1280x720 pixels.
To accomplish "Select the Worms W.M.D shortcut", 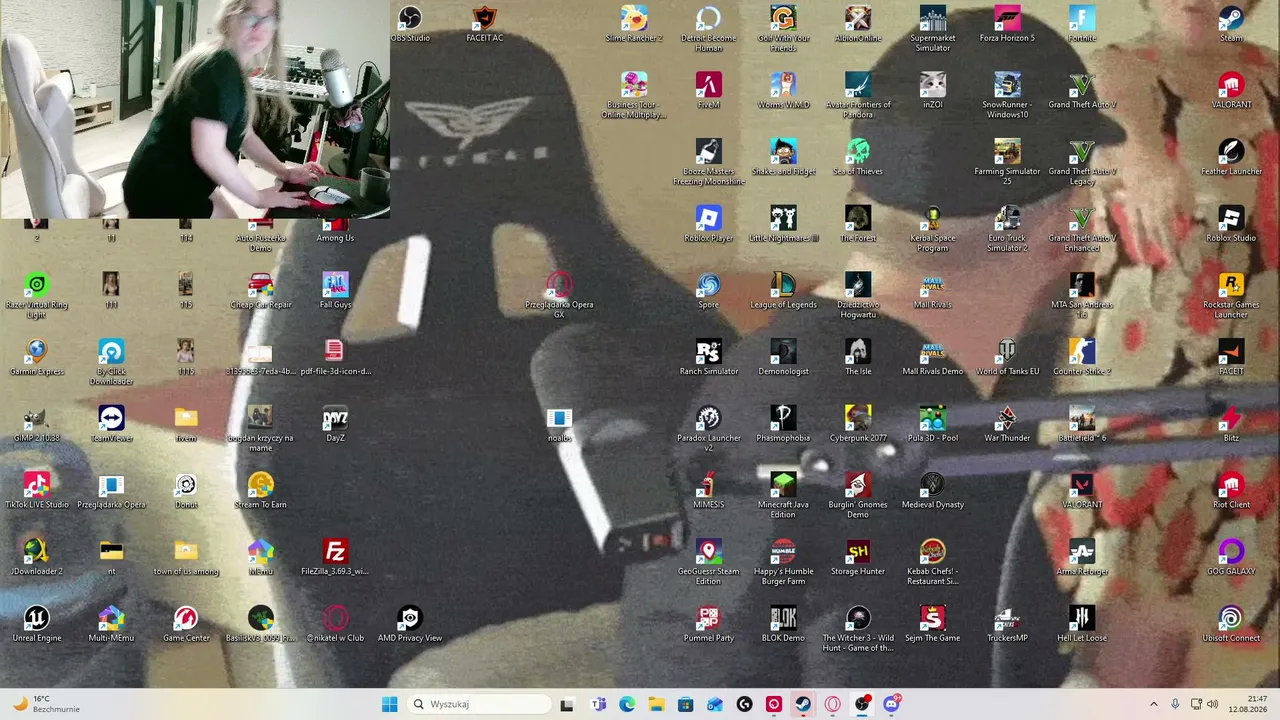I will [783, 90].
